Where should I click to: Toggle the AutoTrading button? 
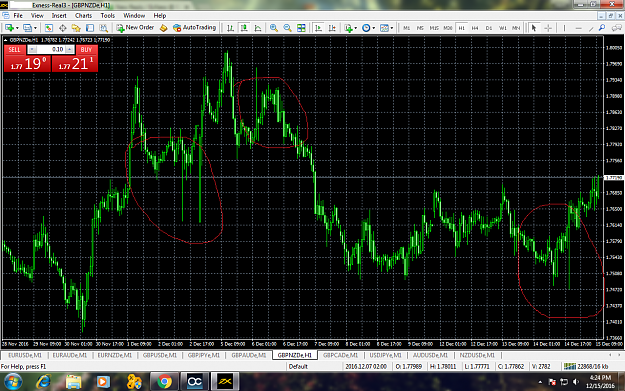[x=195, y=28]
